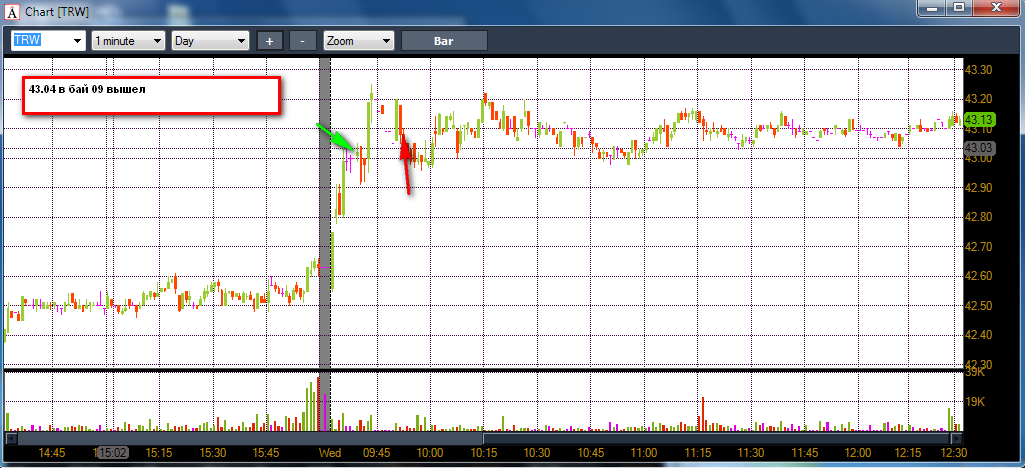The width and height of the screenshot is (1025, 468).
Task: Click the 15:02 time cursor label
Action: click(112, 452)
